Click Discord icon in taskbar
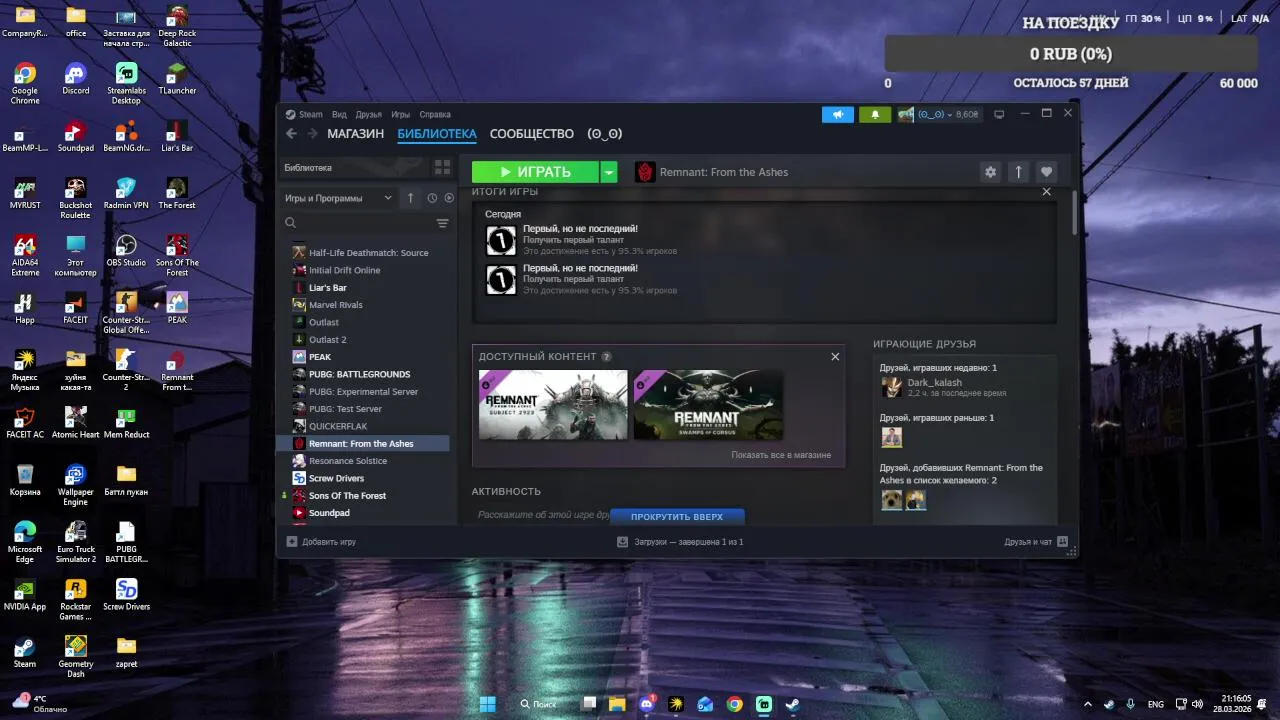The width and height of the screenshot is (1280, 720). (647, 704)
